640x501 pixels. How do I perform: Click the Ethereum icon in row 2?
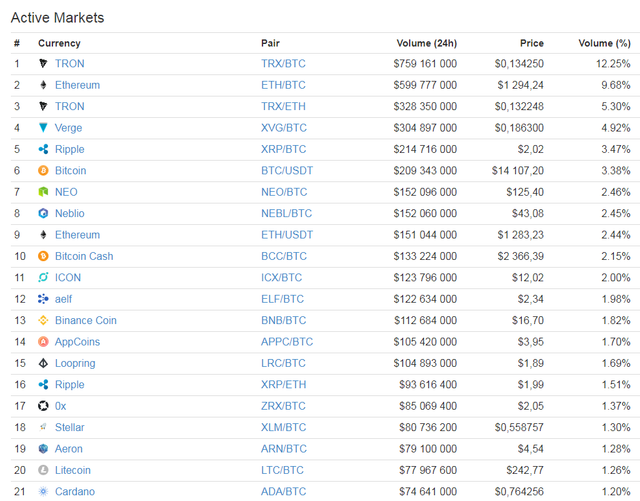point(43,85)
